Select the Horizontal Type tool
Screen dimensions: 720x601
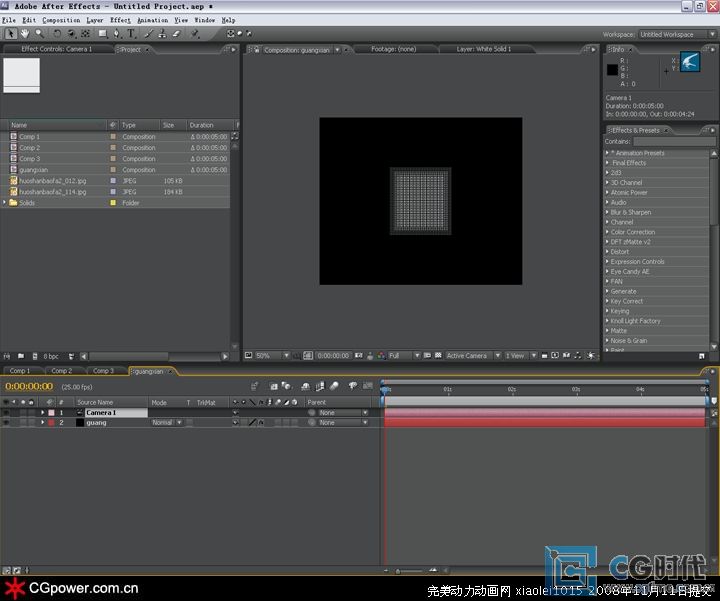point(132,34)
